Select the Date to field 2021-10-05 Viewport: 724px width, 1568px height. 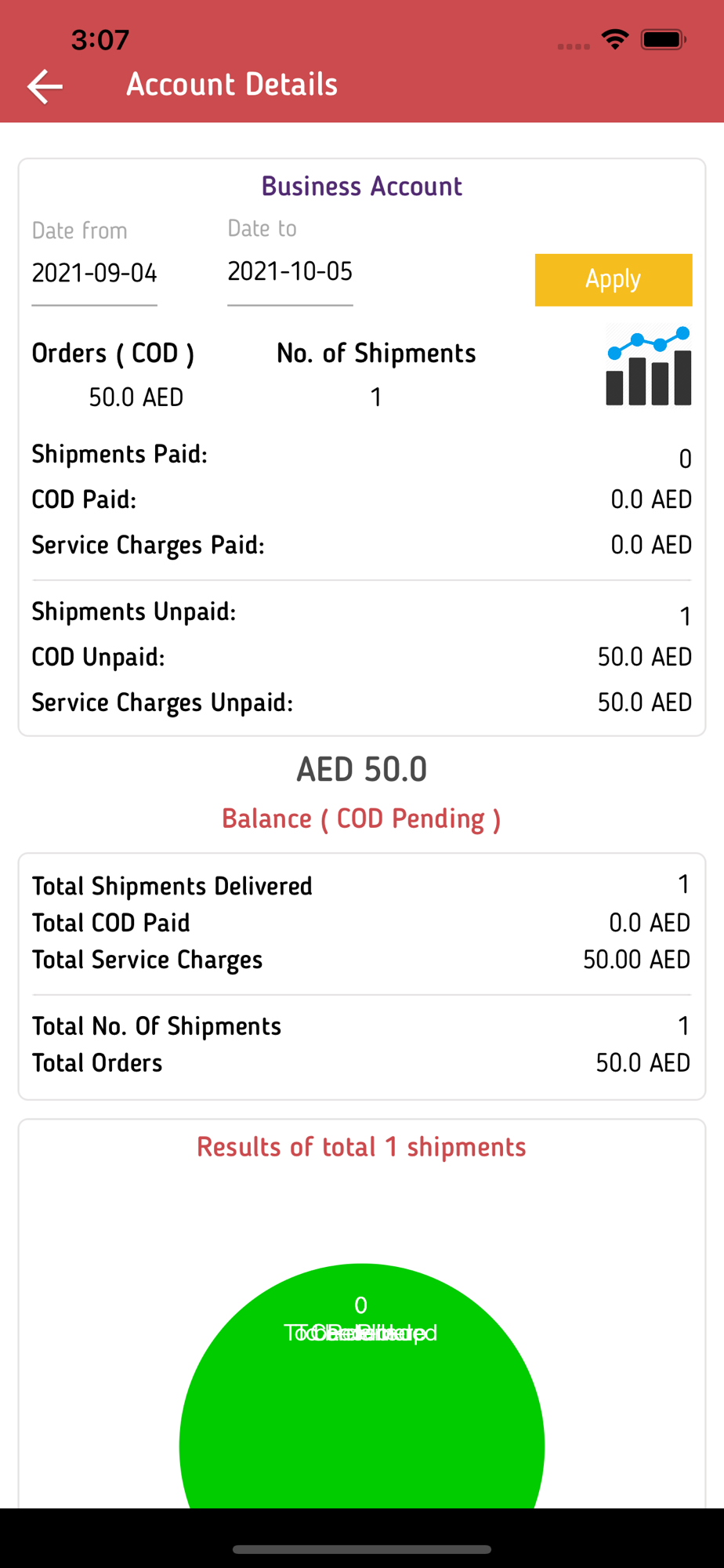tap(290, 272)
